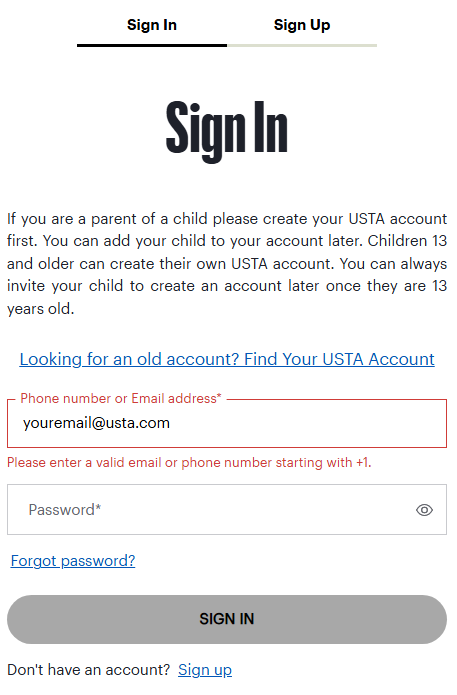Follow the Sign up link at bottom
This screenshot has width=457, height=695.
click(x=205, y=670)
